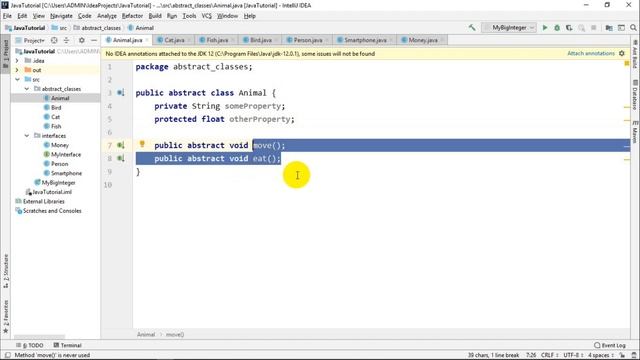Viewport: 640px width, 360px height.
Task: Open the VCS menu
Action: [x=207, y=16]
